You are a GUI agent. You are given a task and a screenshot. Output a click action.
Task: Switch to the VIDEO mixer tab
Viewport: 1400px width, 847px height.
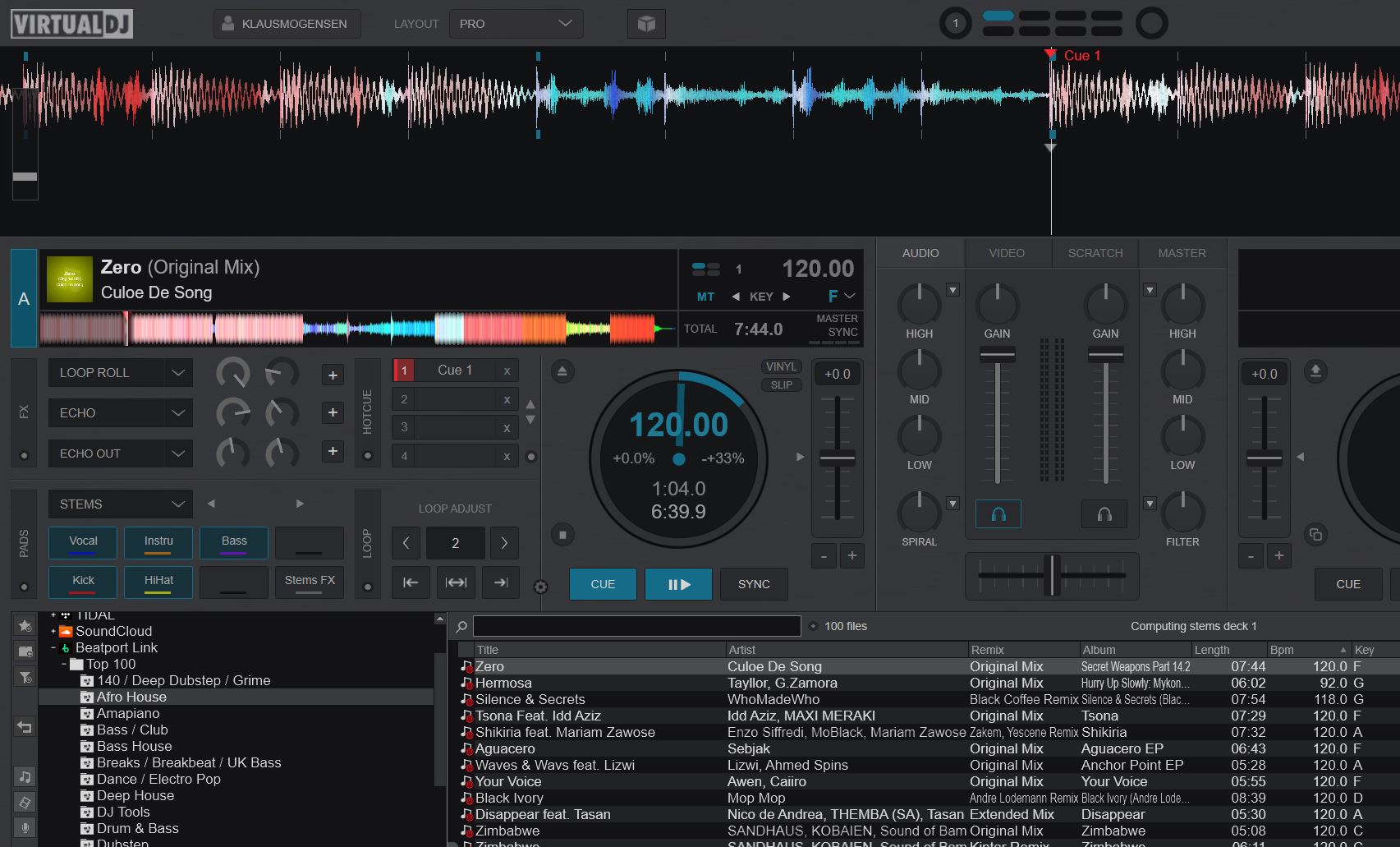pyautogui.click(x=1007, y=252)
